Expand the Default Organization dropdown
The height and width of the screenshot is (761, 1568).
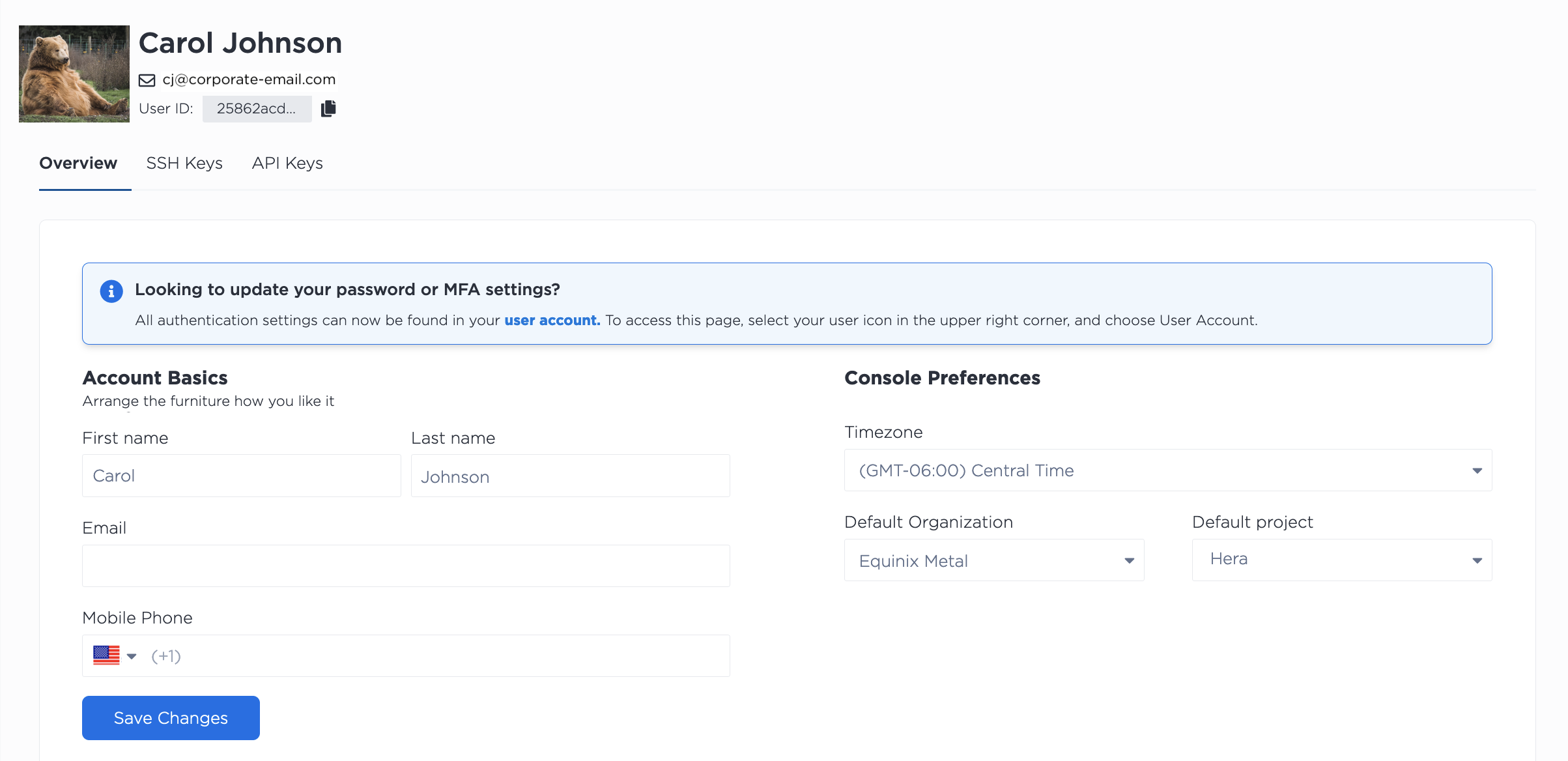(x=994, y=560)
